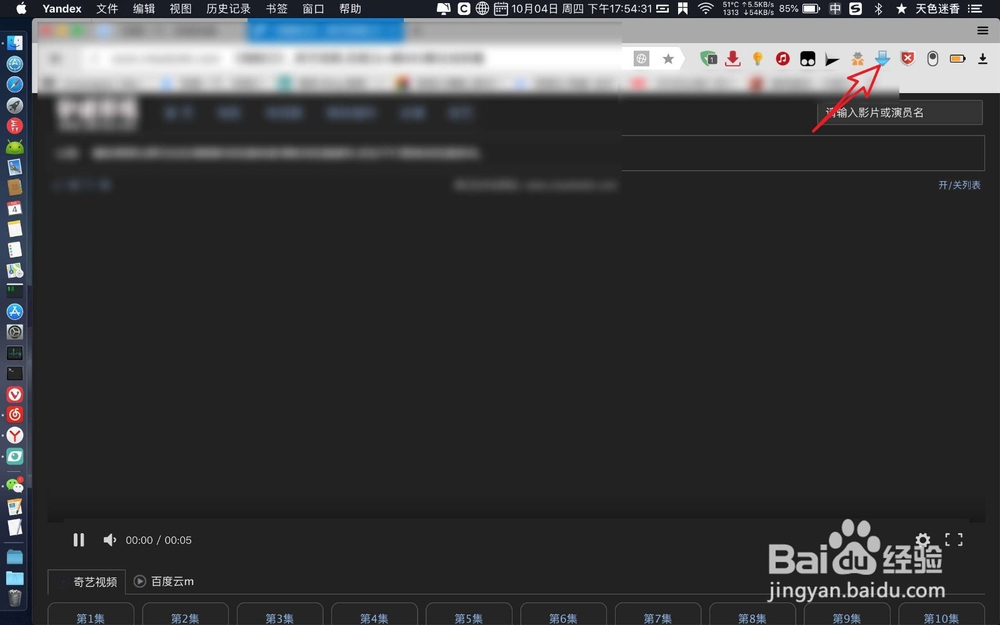Open System Preferences in the Dock
The height and width of the screenshot is (625, 1000).
pyautogui.click(x=15, y=332)
